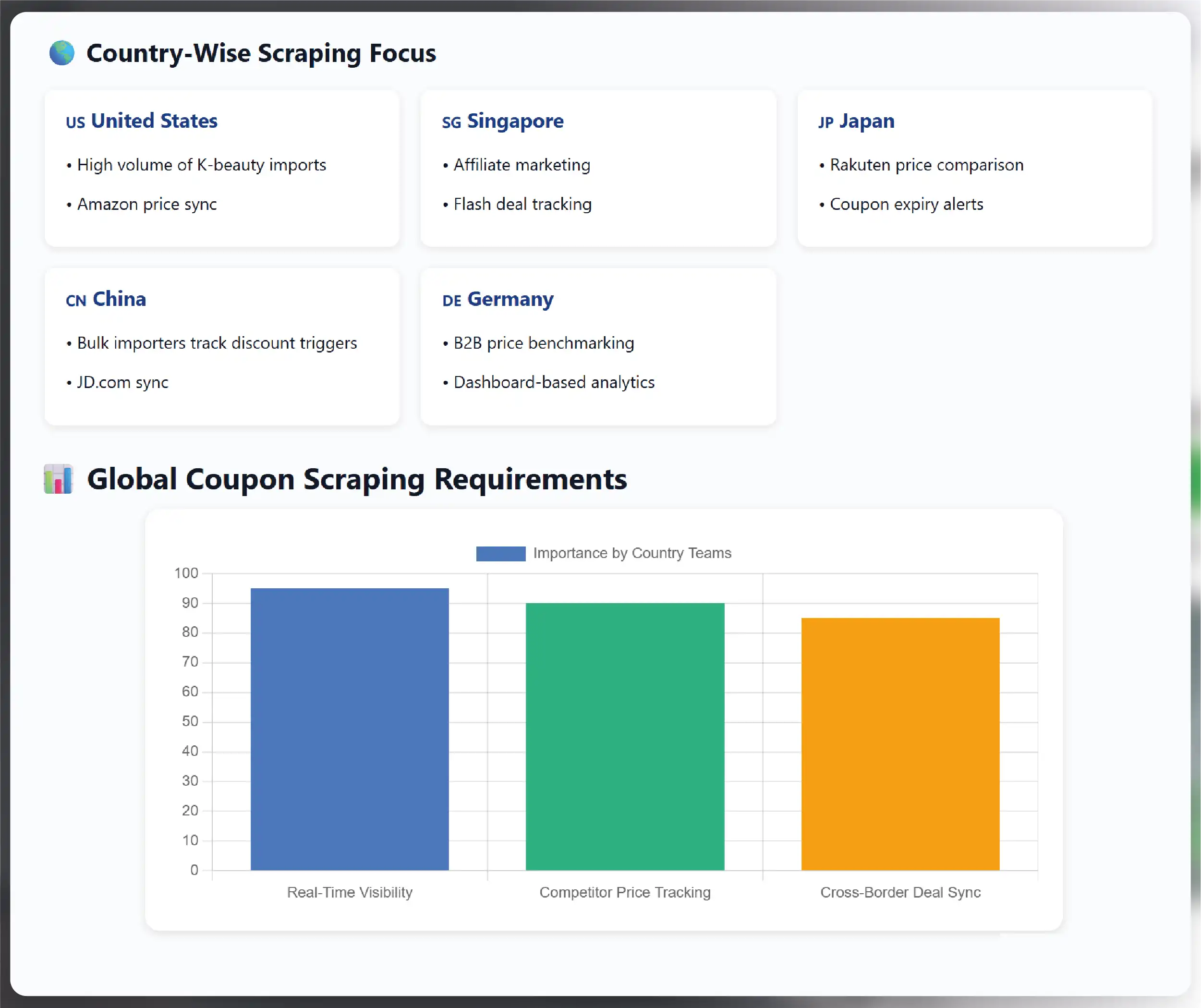
Task: Click the China card heading
Action: 119,299
